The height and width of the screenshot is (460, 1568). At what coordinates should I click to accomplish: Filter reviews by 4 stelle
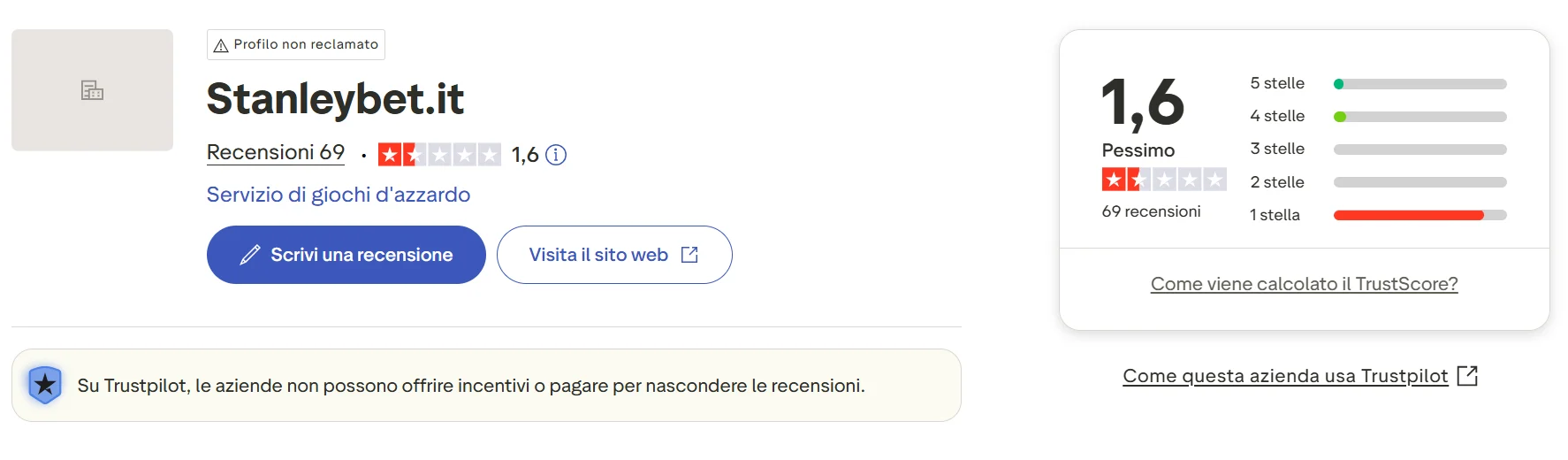click(1277, 116)
